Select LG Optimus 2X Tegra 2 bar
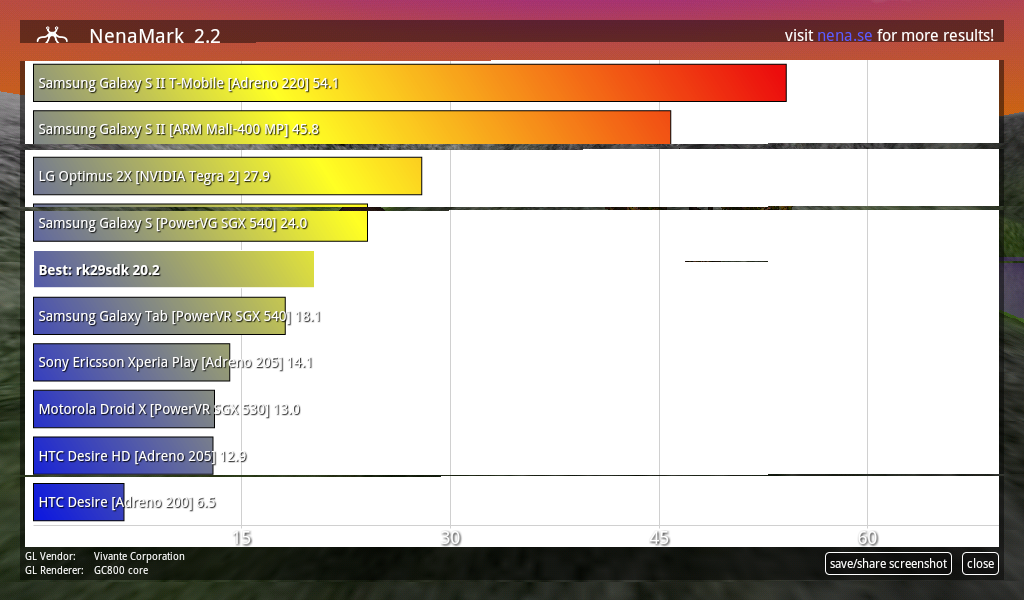The width and height of the screenshot is (1024, 600). pyautogui.click(x=227, y=176)
